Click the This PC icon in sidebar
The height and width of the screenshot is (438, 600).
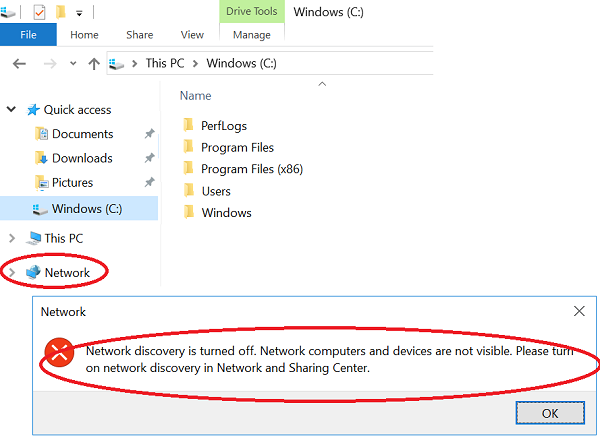tap(34, 238)
